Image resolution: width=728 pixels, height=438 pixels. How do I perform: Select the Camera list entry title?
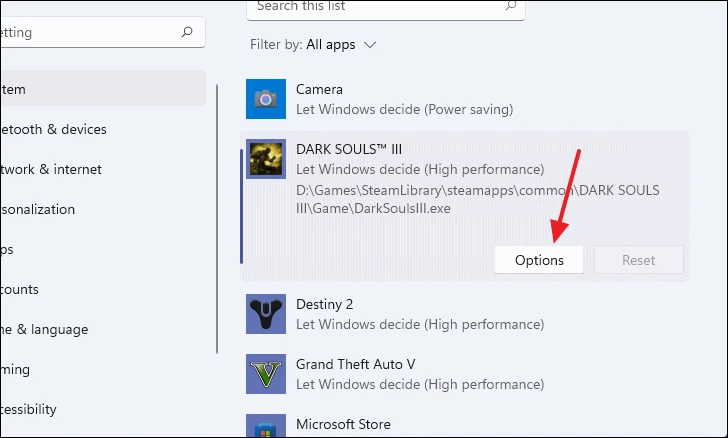point(319,89)
